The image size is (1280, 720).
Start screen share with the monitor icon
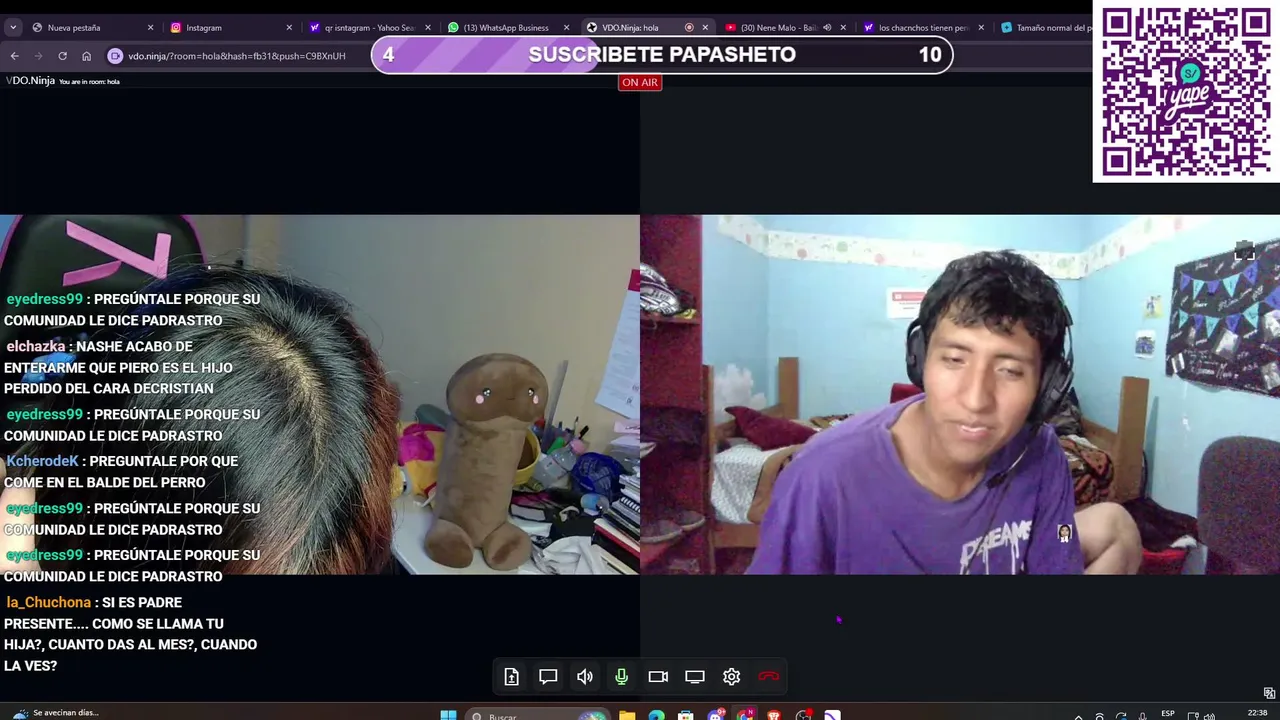click(x=695, y=677)
